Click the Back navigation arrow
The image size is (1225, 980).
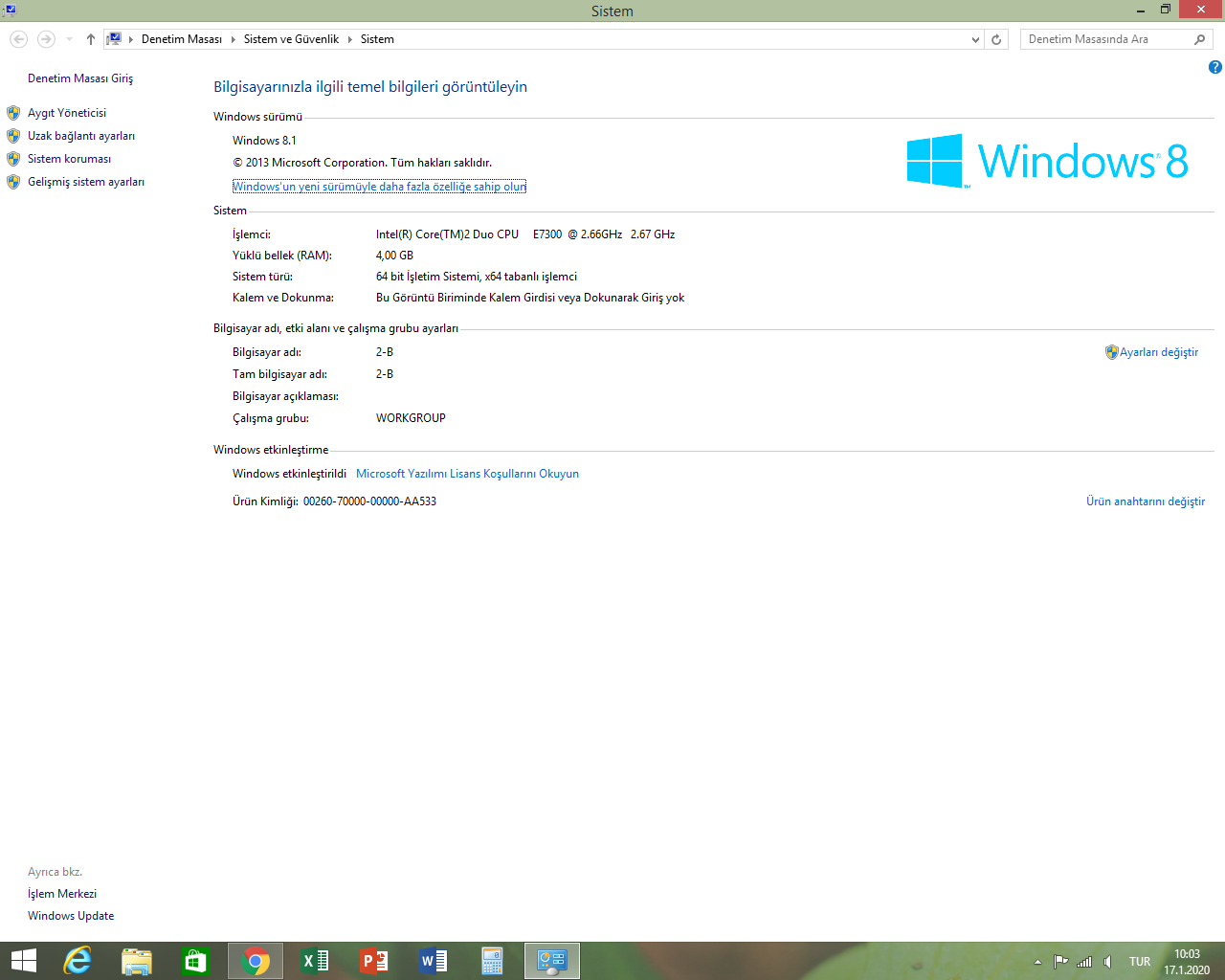[18, 39]
